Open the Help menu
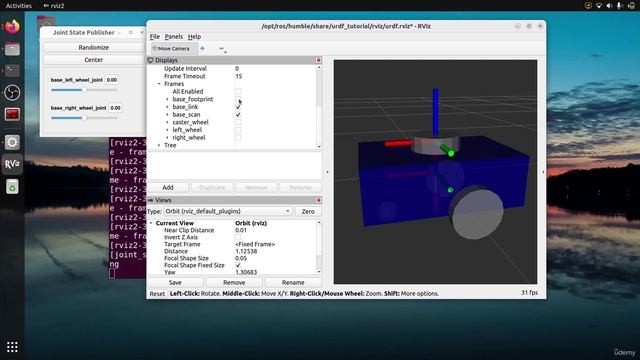The image size is (640, 360). 194,37
